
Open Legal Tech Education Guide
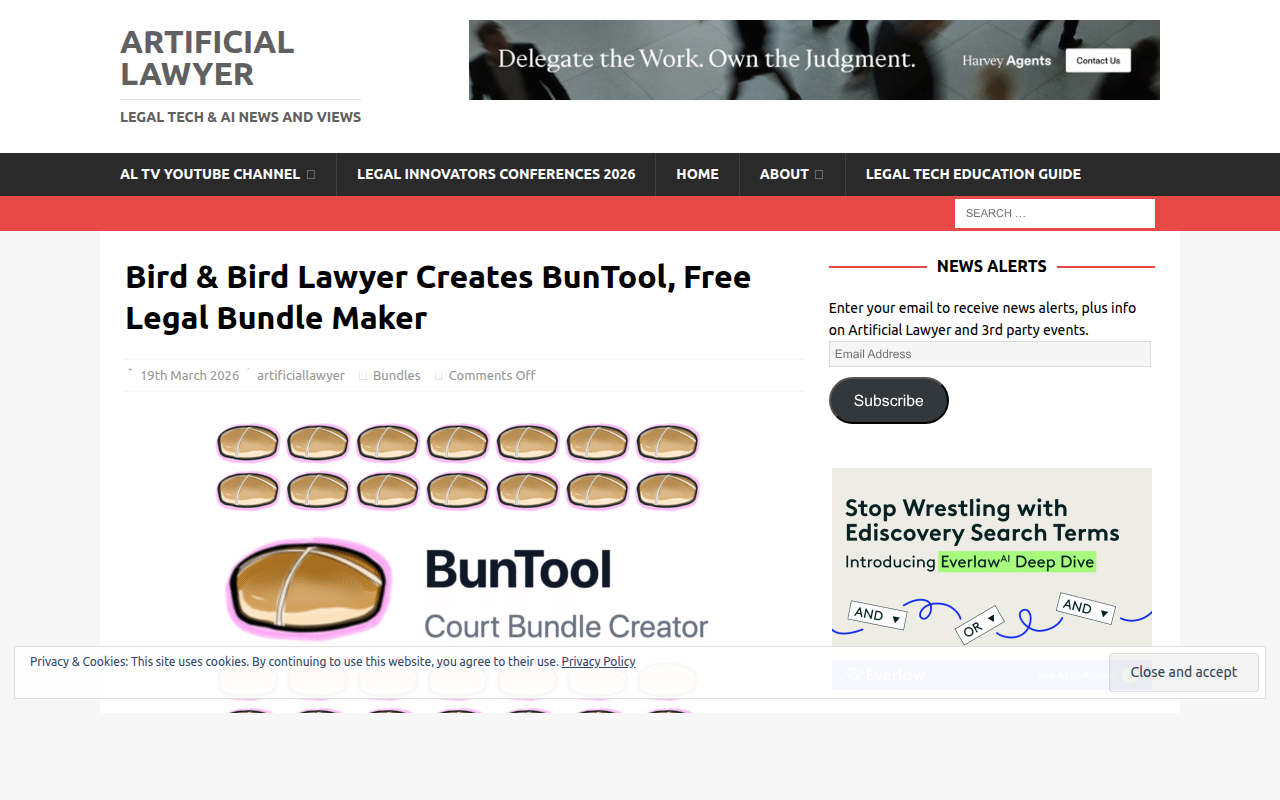pyautogui.click(x=973, y=174)
